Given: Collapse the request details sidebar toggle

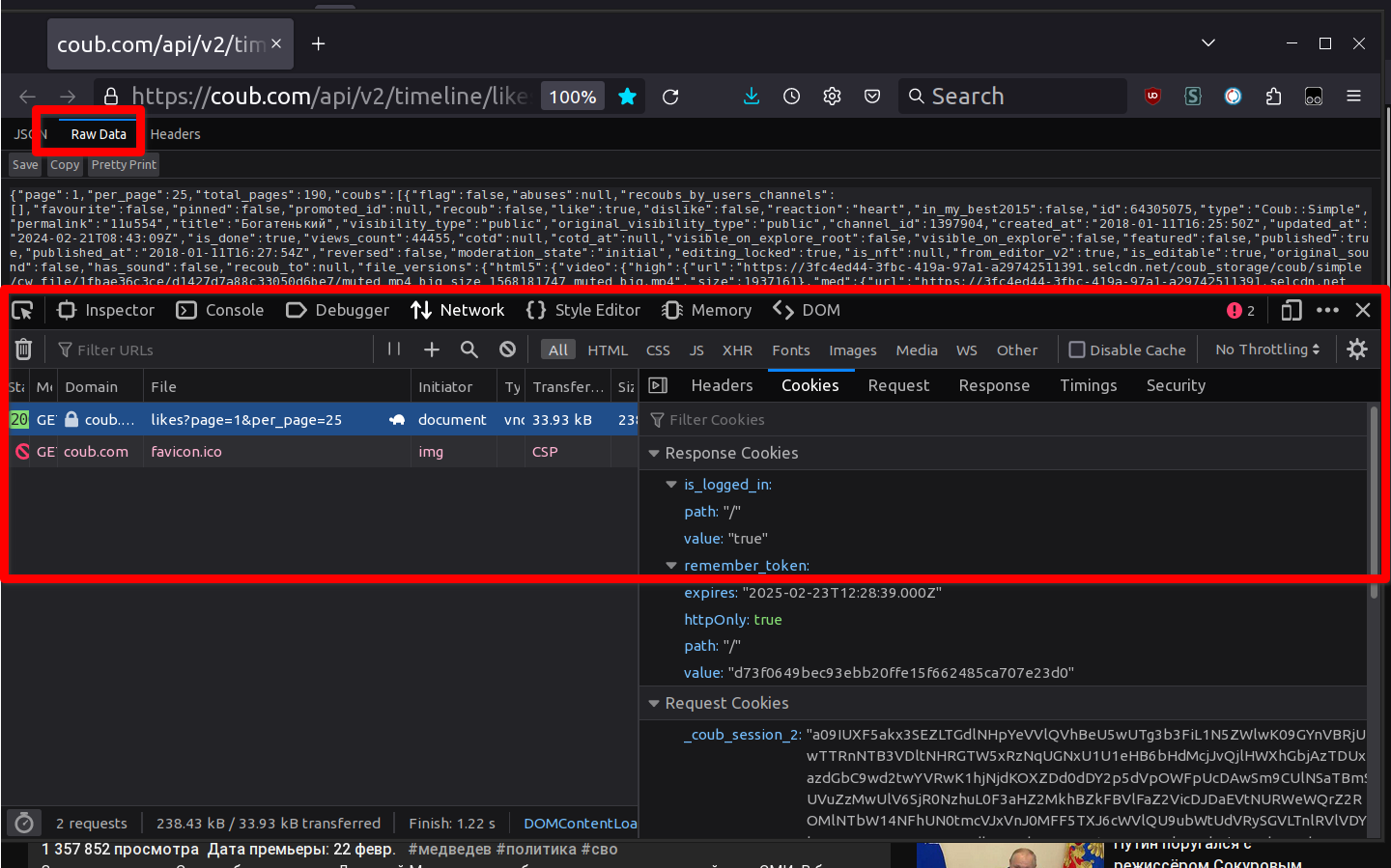Looking at the screenshot, I should [x=658, y=385].
